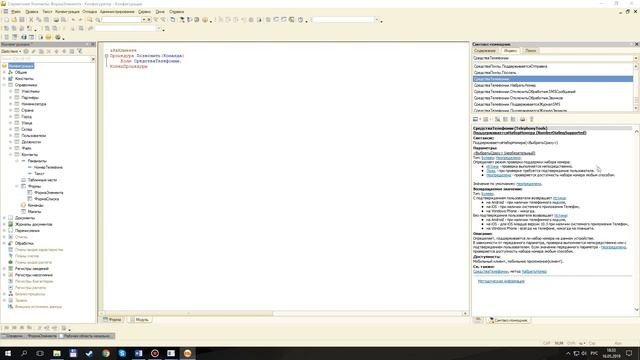Select the ФормаЭлемента form in tree
Image resolution: width=640 pixels, height=360 pixels.
pos(49,192)
